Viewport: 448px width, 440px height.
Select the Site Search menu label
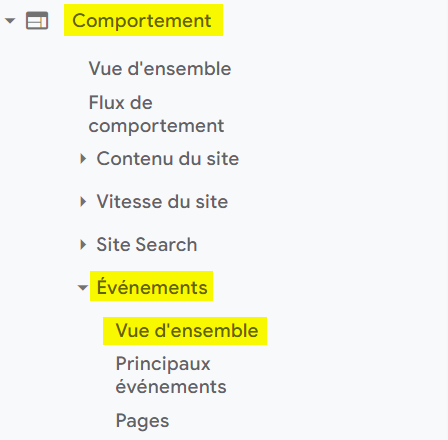point(147,245)
